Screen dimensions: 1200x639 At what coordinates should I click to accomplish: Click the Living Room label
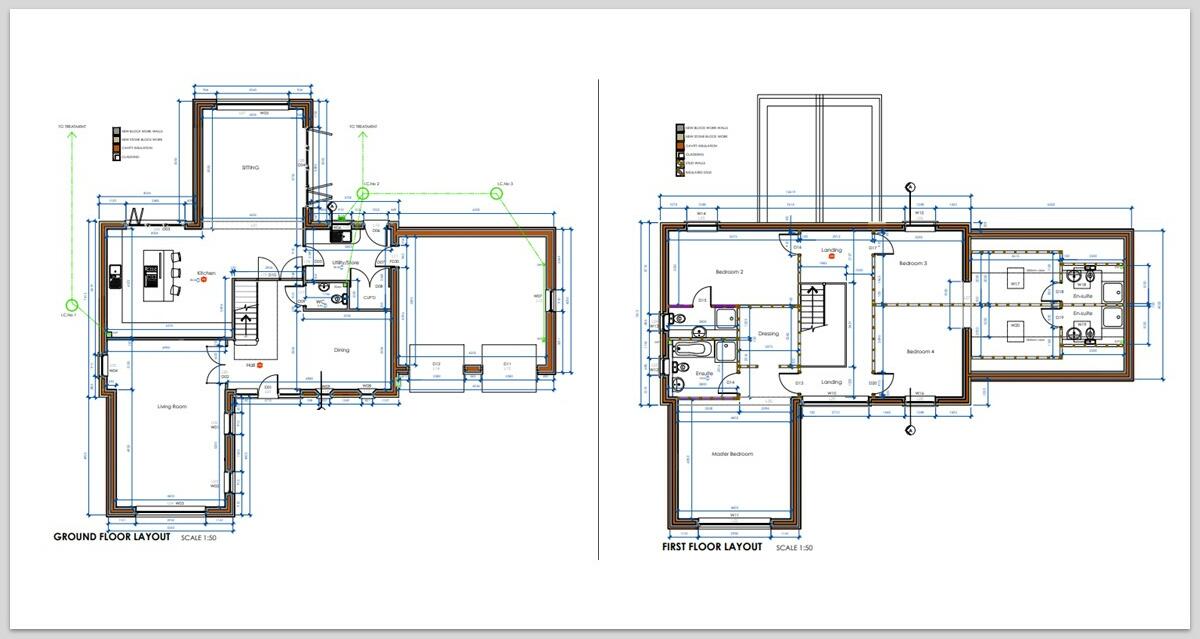[x=174, y=407]
